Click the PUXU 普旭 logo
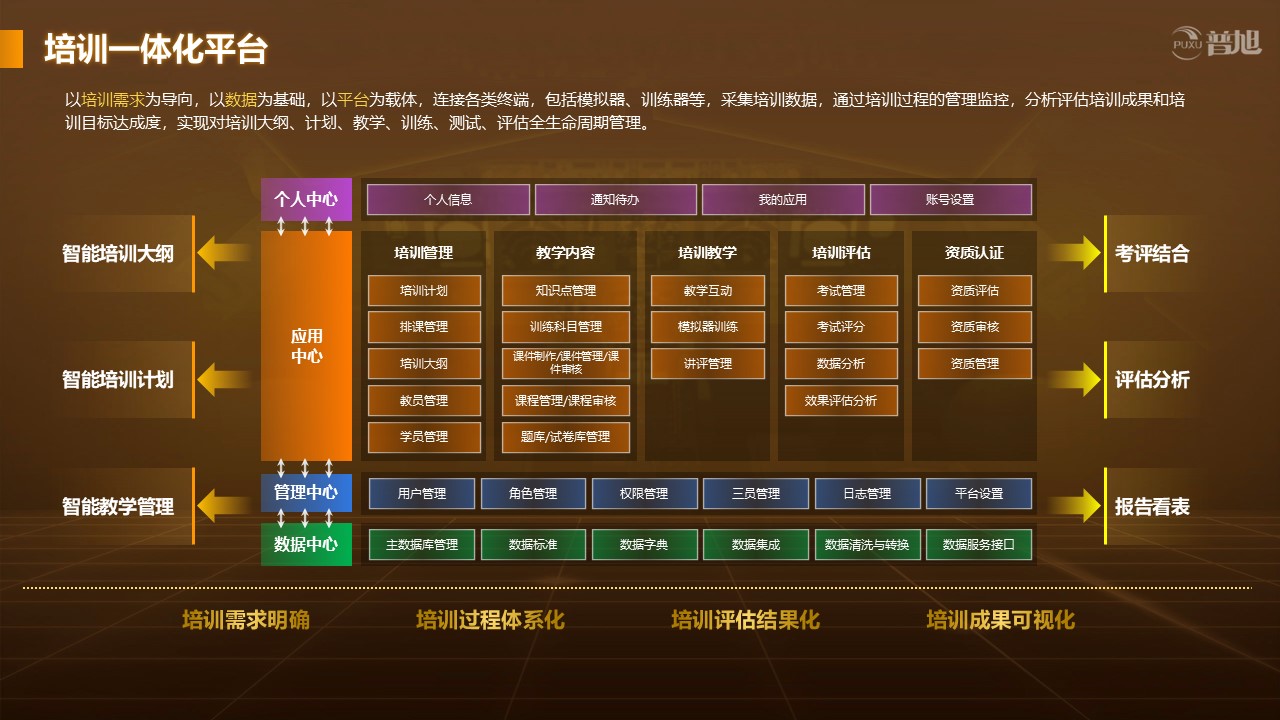Screen dimensions: 1280x720 (1216, 43)
